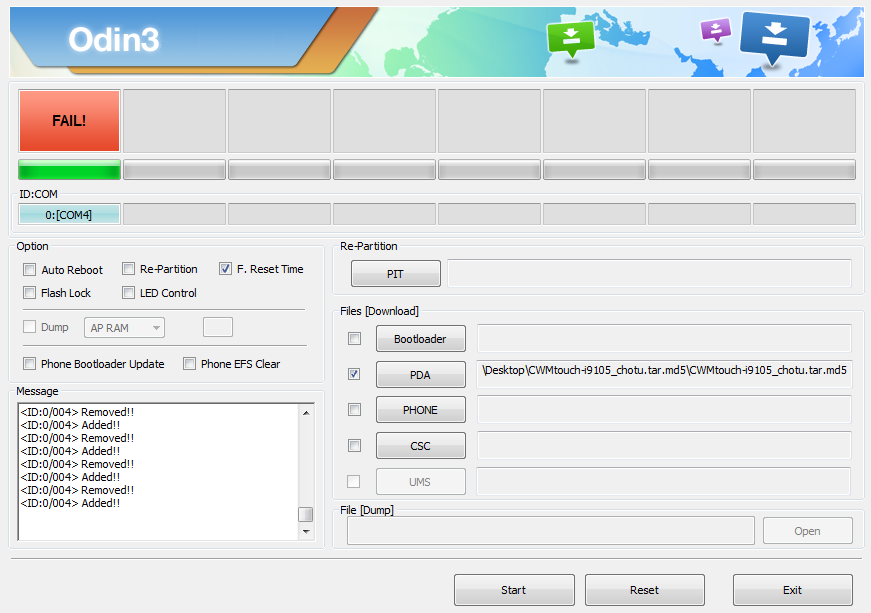
Task: Toggle the checkbox next to UMS
Action: tap(354, 481)
